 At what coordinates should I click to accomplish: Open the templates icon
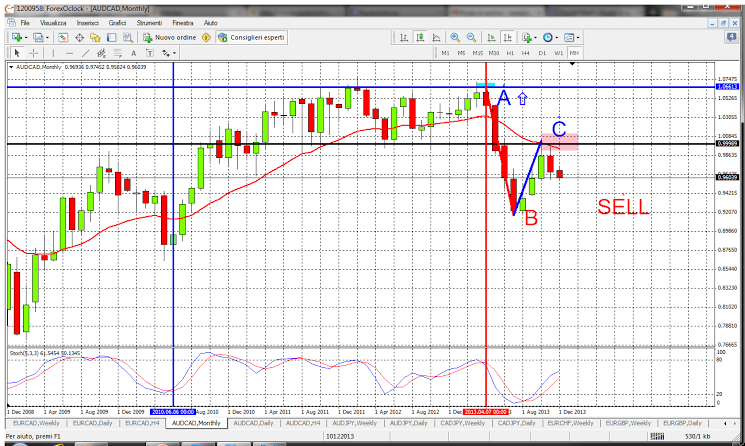point(569,37)
